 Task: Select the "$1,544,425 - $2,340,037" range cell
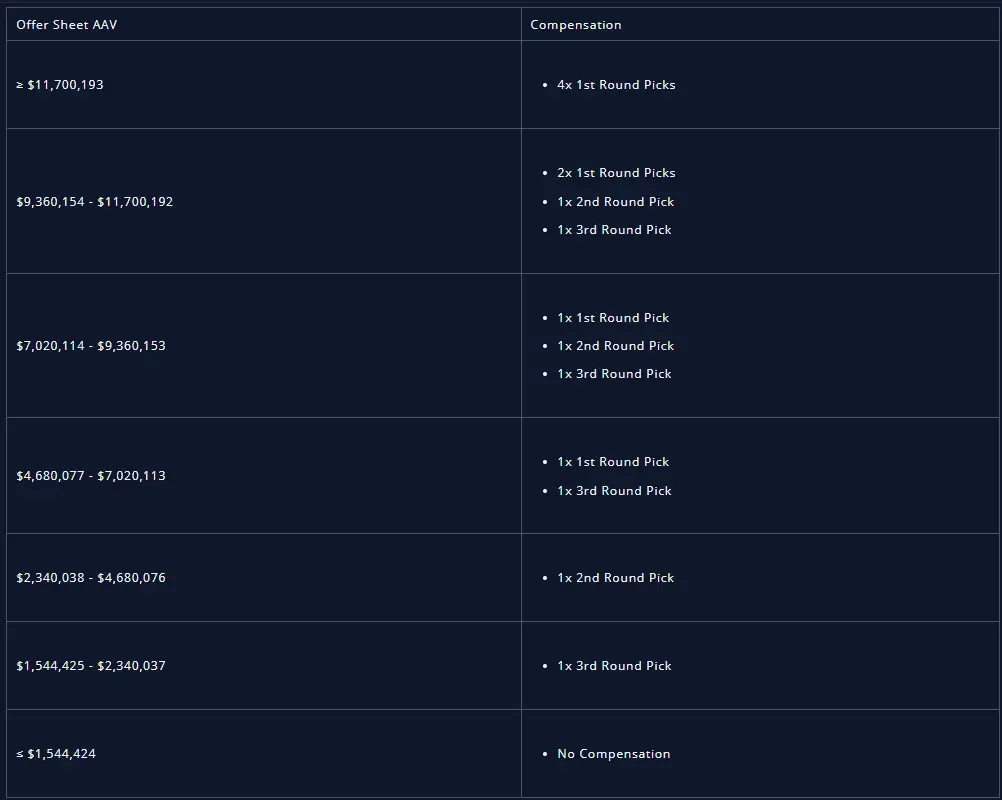pos(91,666)
